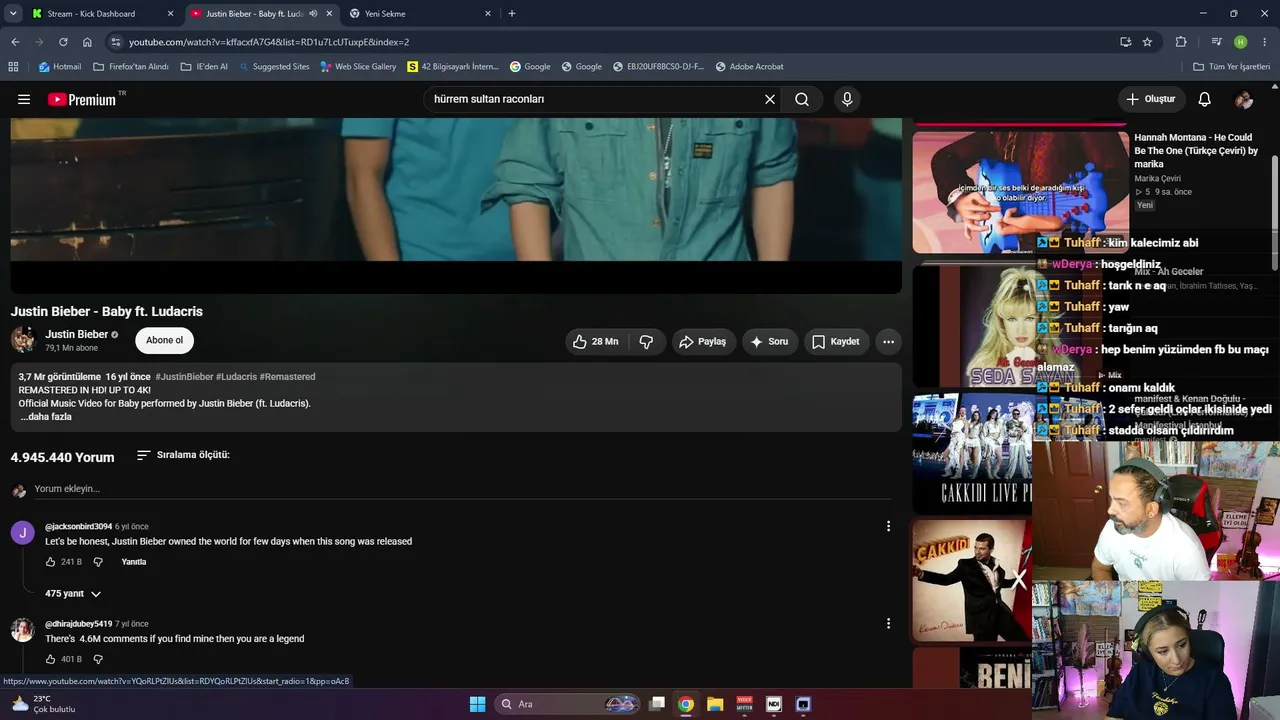Click the Soru ask button
The height and width of the screenshot is (720, 1280).
[770, 342]
